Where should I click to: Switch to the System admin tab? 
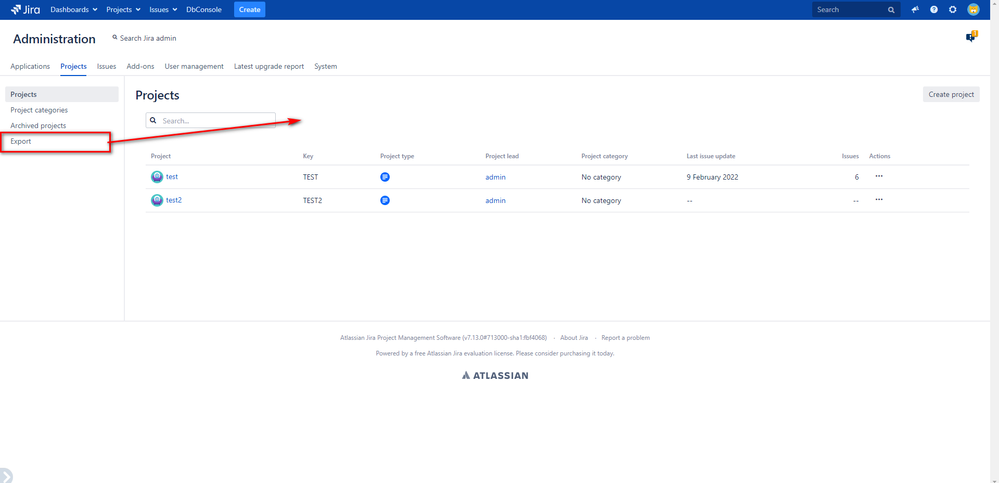pyautogui.click(x=326, y=66)
